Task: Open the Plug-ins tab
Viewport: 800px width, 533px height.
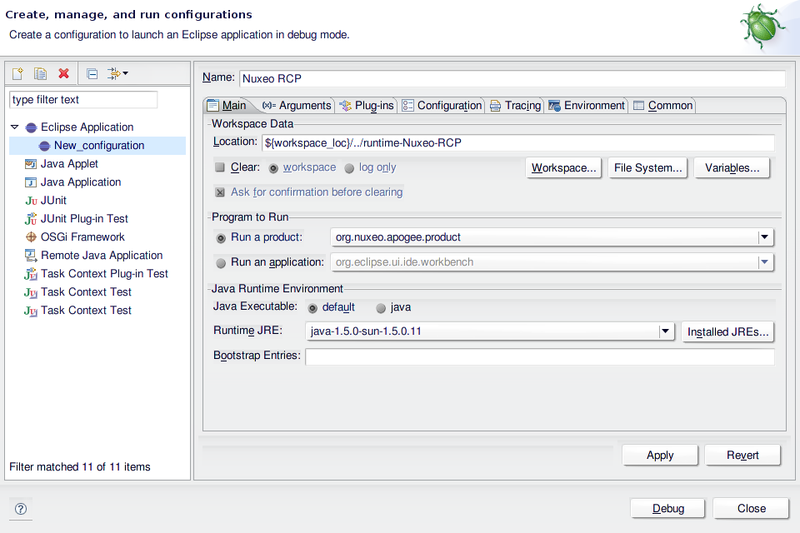Action: point(367,106)
